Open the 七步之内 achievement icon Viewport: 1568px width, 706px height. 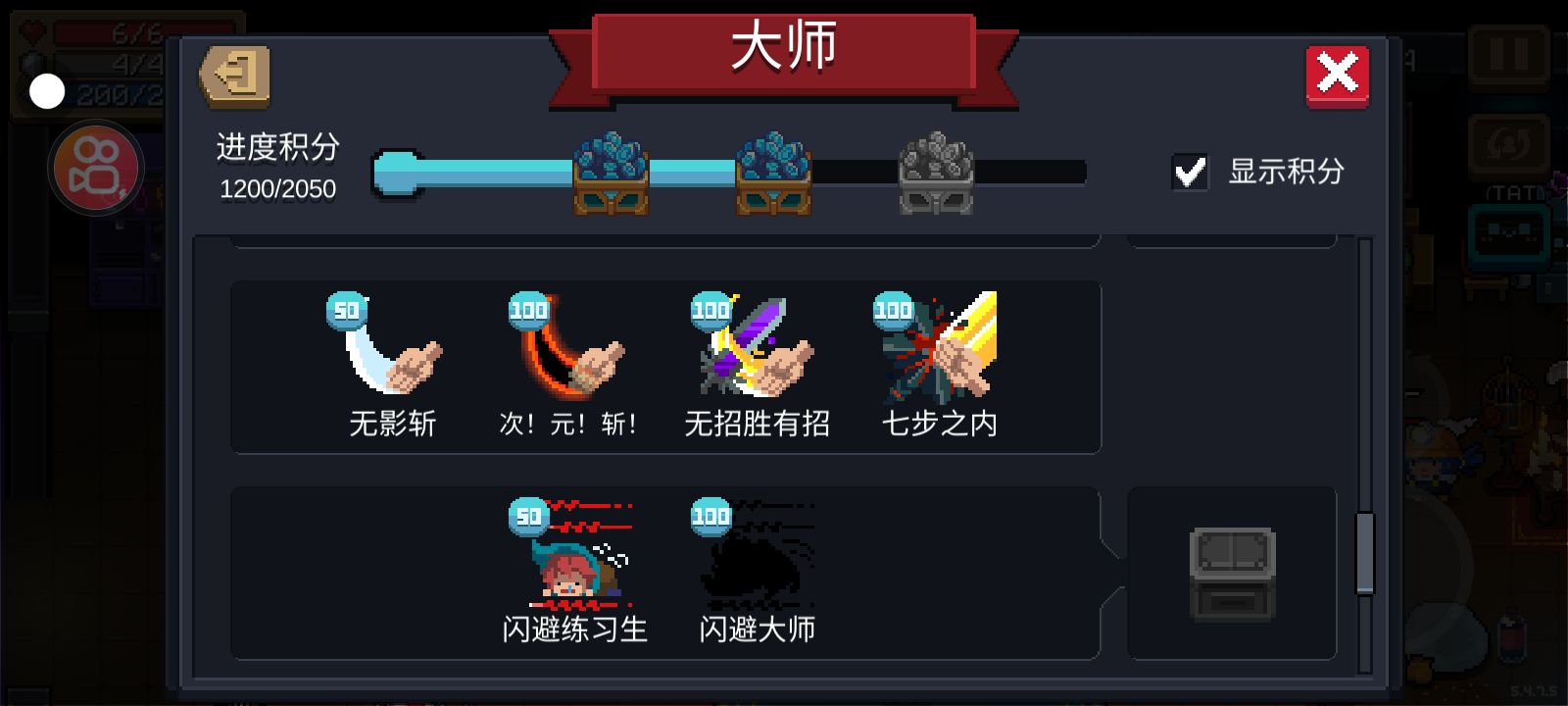[x=936, y=347]
